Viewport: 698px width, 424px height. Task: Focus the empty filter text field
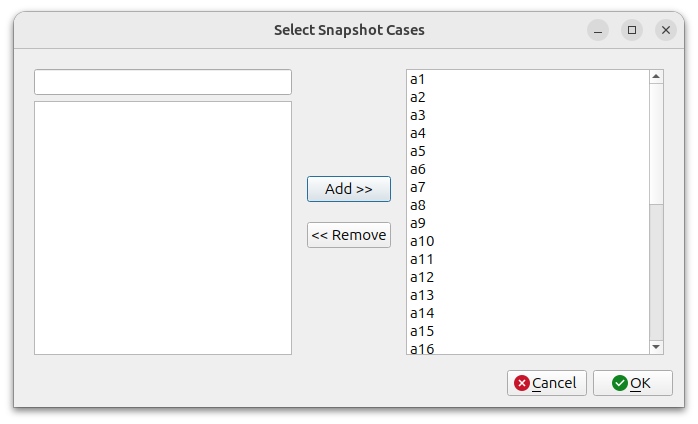pos(163,82)
